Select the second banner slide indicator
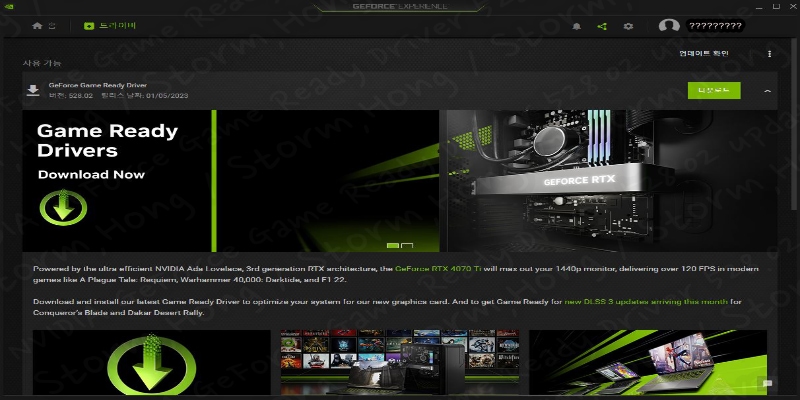 pyautogui.click(x=407, y=246)
